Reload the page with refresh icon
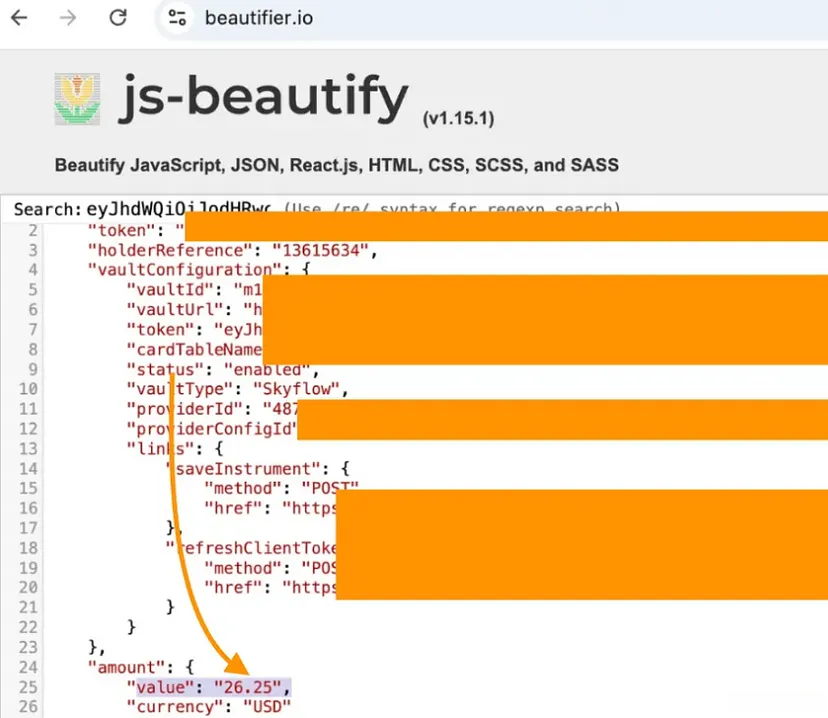This screenshot has width=828, height=718. [118, 18]
